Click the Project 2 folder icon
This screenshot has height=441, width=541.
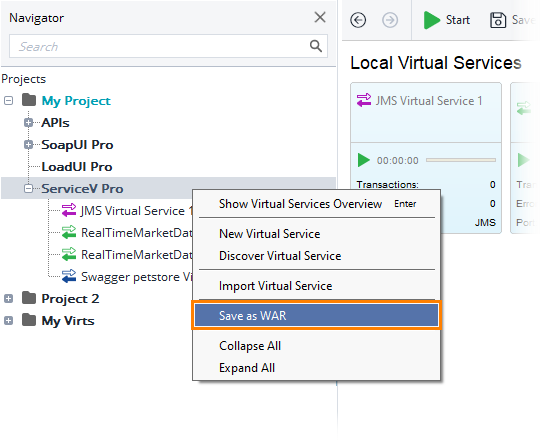coord(29,298)
